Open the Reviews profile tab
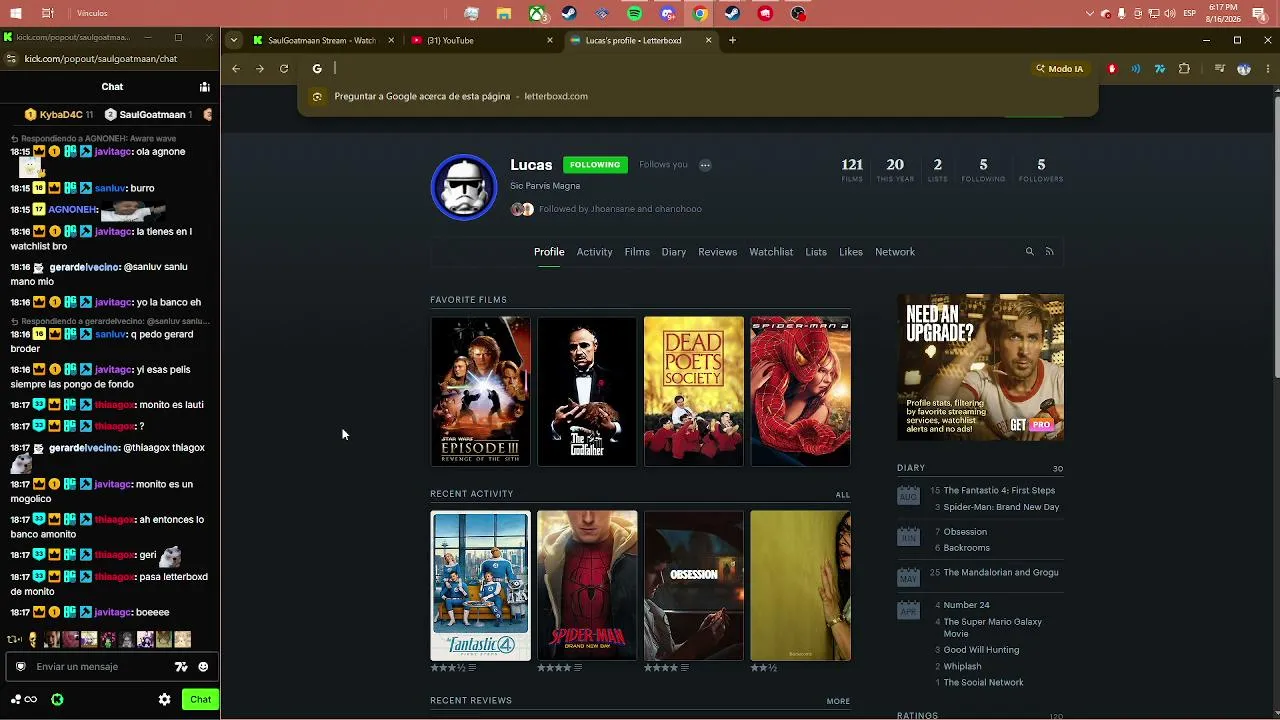Image resolution: width=1280 pixels, height=720 pixels. (x=717, y=252)
